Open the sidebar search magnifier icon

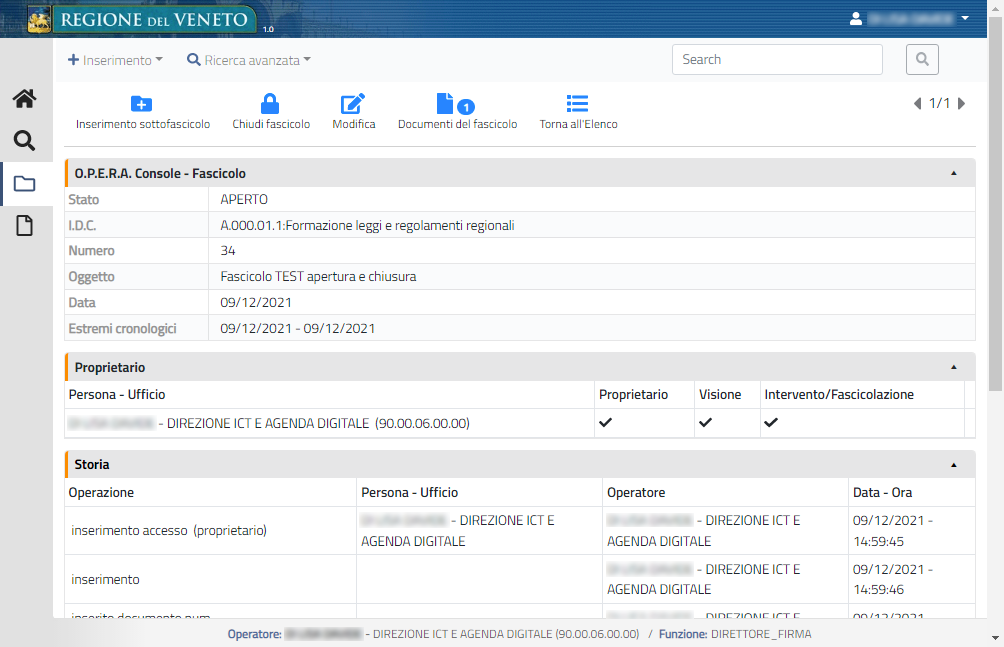(x=24, y=140)
